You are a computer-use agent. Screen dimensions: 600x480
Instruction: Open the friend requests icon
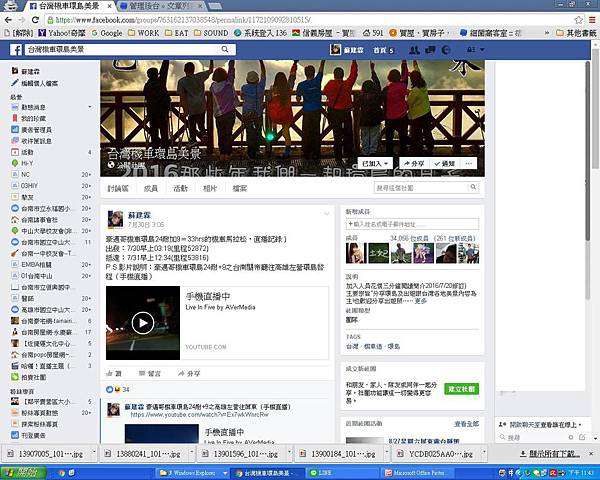414,50
